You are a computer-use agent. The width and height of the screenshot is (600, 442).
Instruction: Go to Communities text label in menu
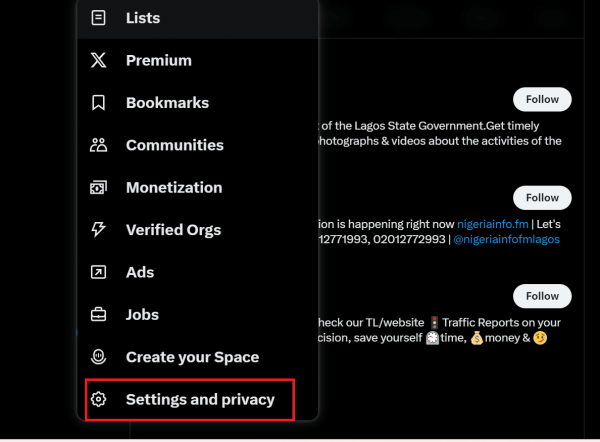click(174, 145)
